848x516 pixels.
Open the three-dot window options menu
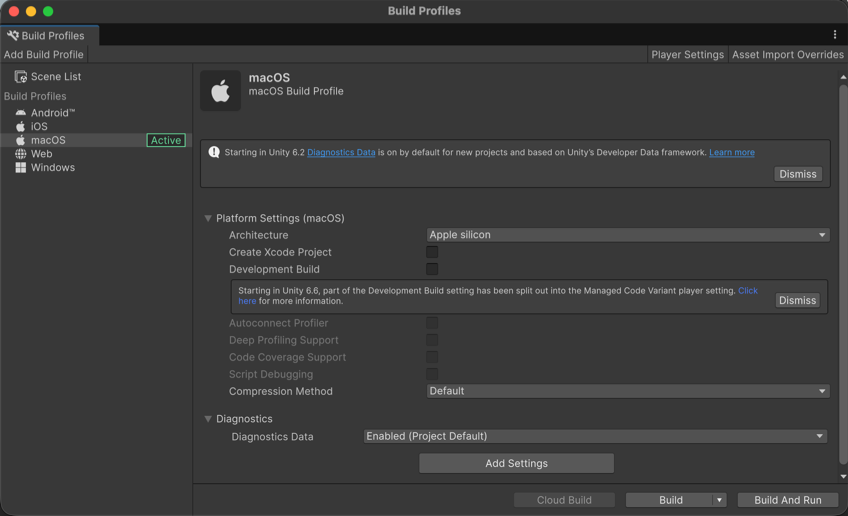tap(835, 35)
